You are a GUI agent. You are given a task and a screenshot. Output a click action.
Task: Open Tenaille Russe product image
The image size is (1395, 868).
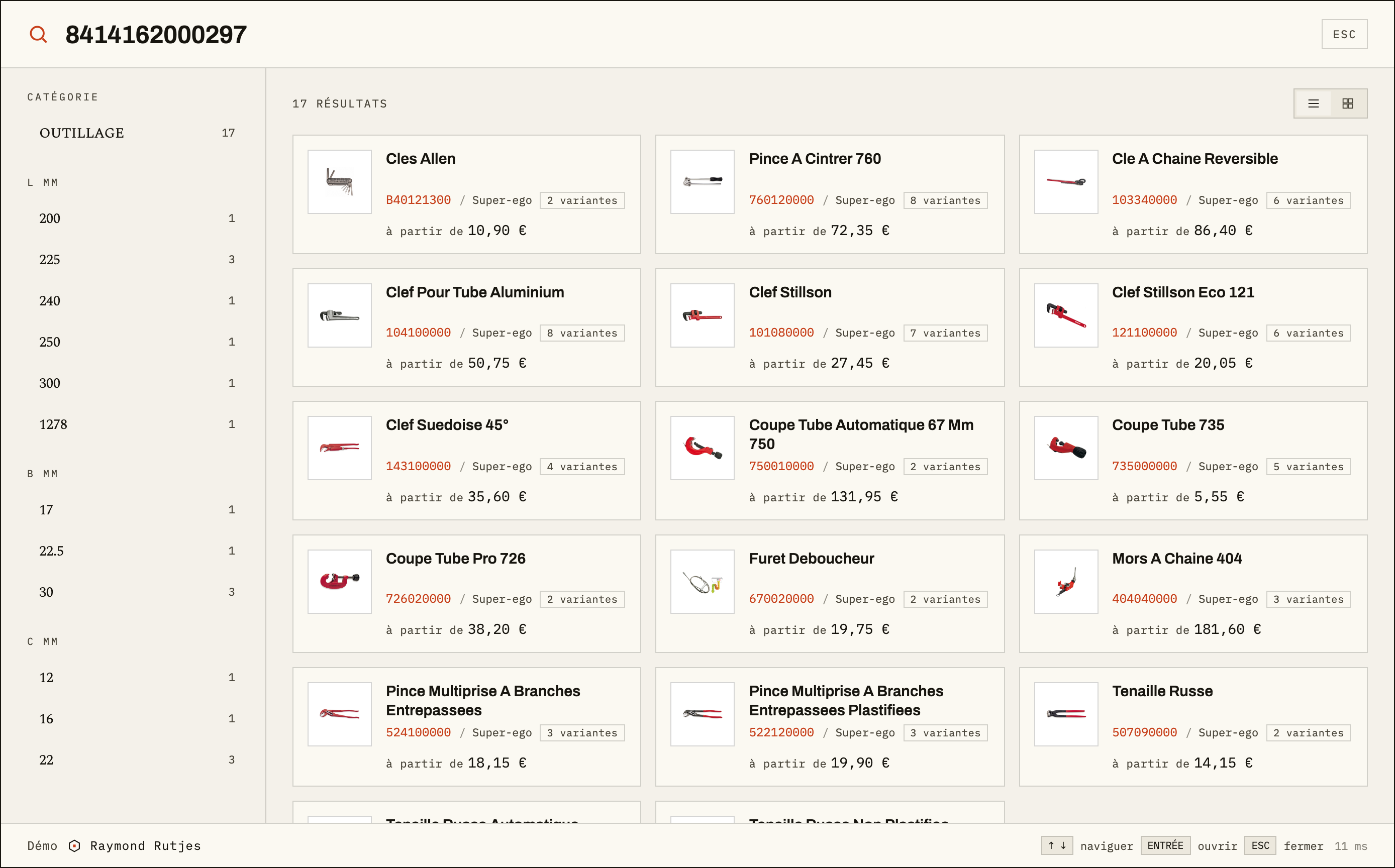click(1066, 714)
